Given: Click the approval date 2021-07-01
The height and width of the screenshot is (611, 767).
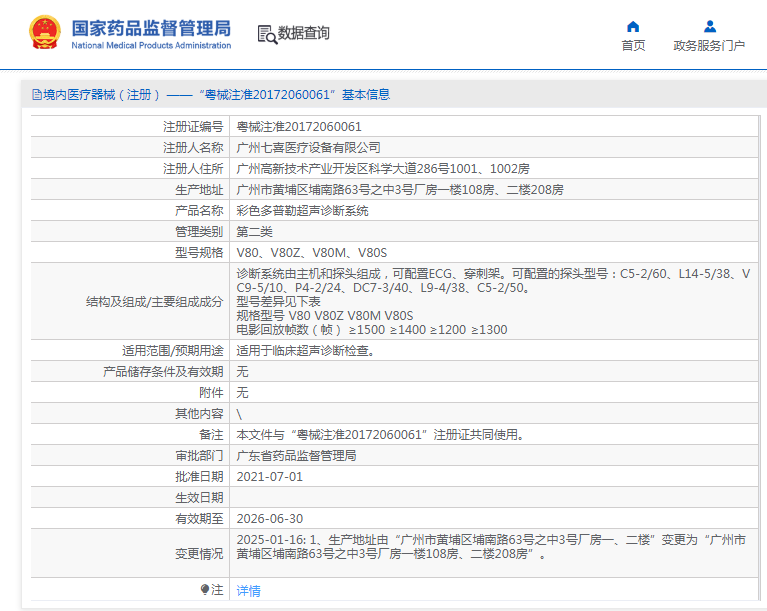Looking at the screenshot, I should [269, 477].
